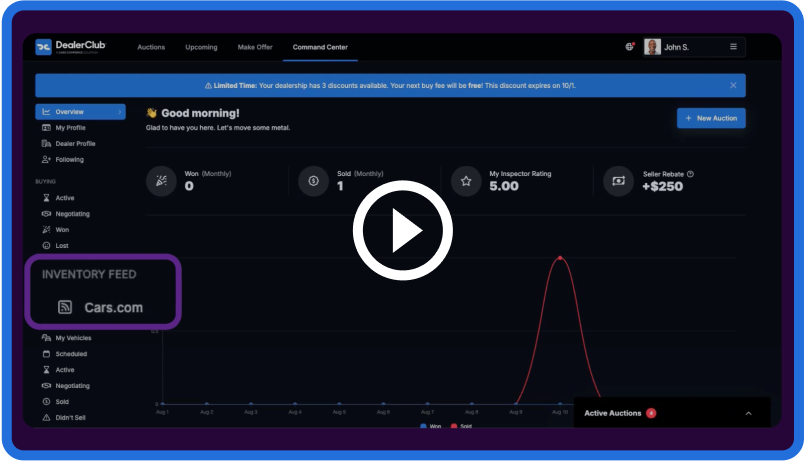Viewport: 804px width, 461px height.
Task: Click the Sold monthly dollar icon
Action: tap(313, 181)
